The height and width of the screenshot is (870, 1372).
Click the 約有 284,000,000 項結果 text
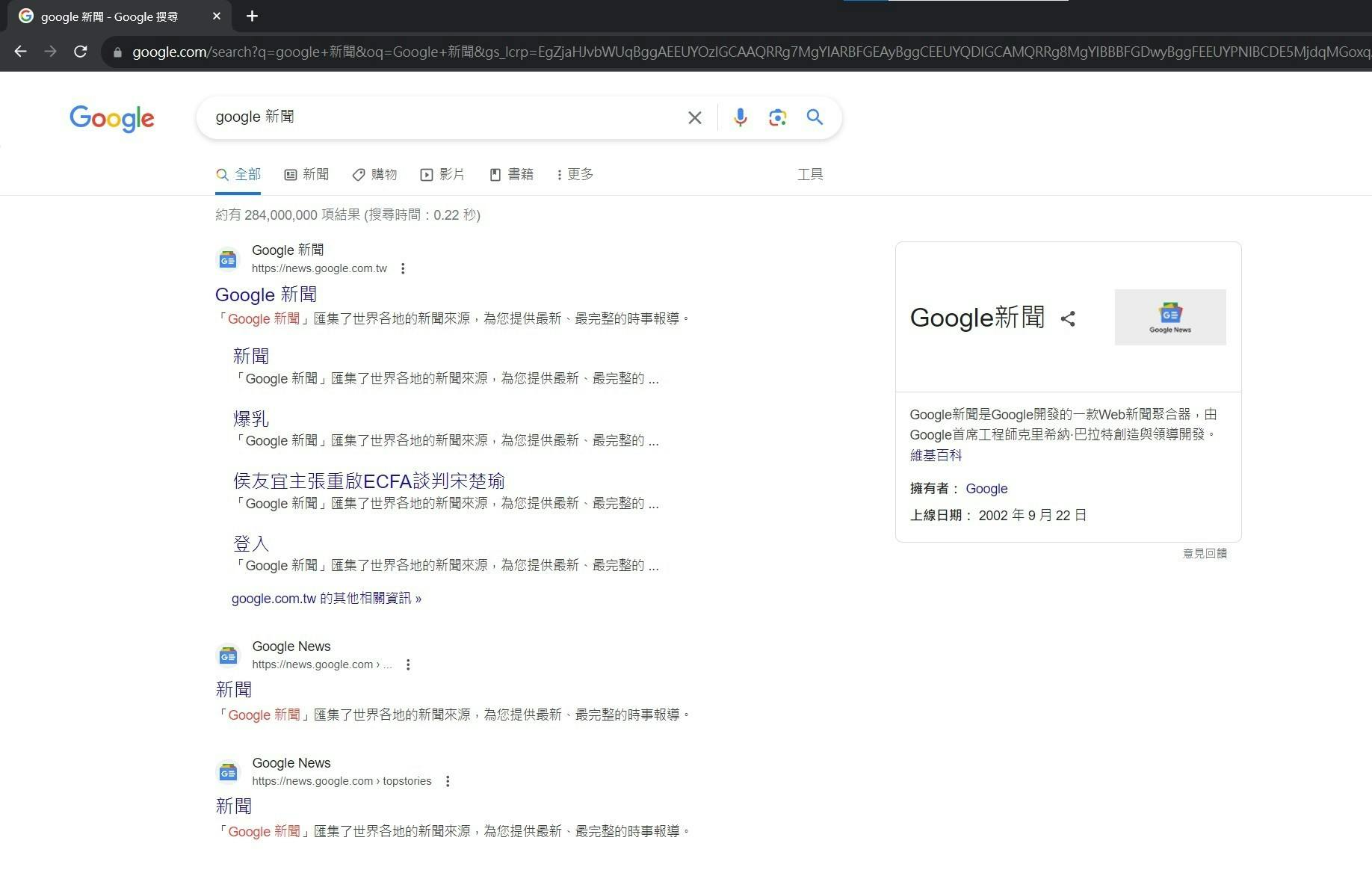tap(288, 215)
